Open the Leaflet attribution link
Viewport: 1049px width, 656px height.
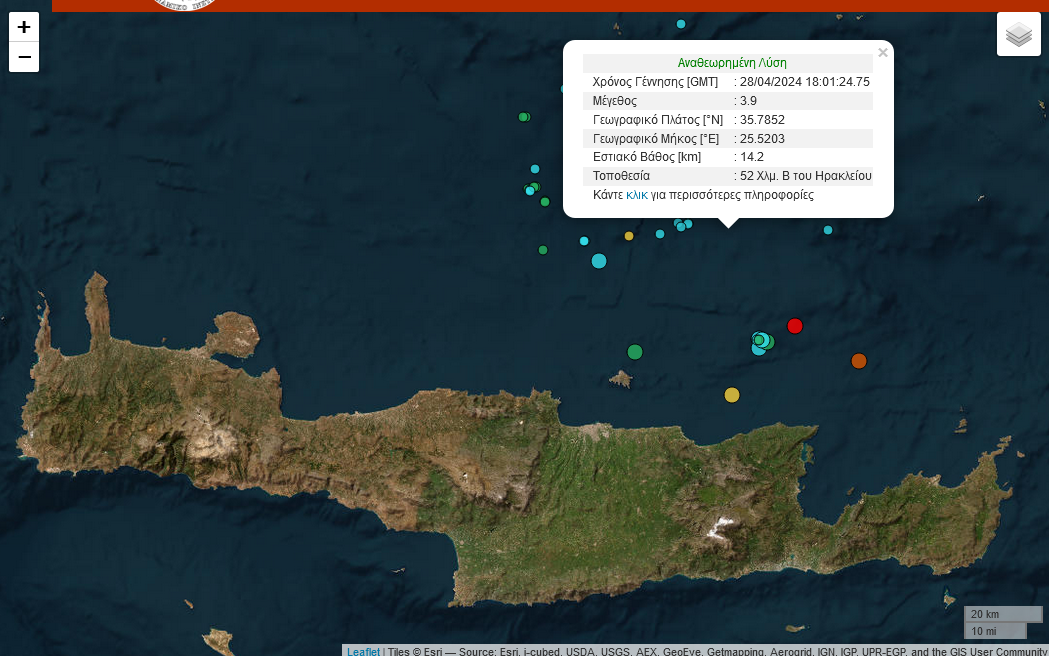[363, 651]
